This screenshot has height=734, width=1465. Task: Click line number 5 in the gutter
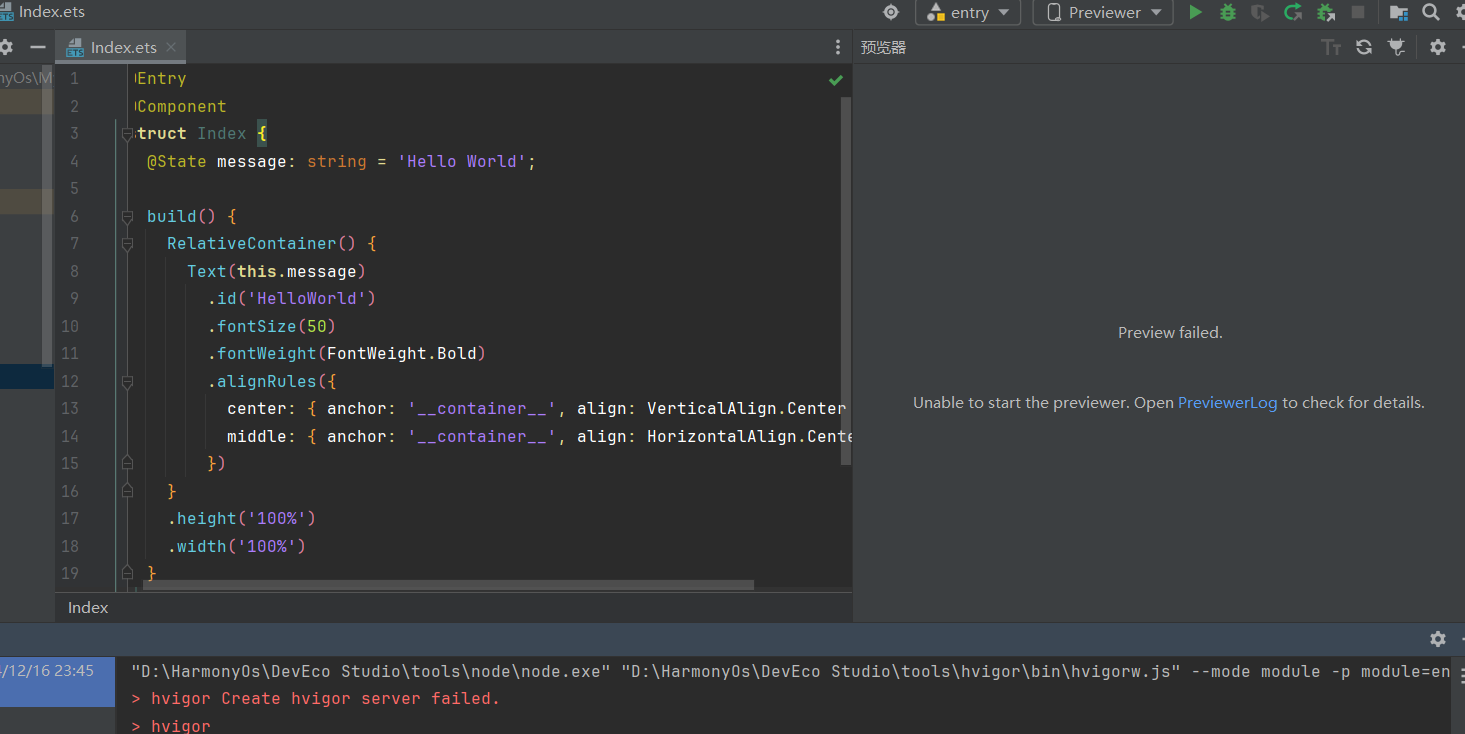pos(74,189)
